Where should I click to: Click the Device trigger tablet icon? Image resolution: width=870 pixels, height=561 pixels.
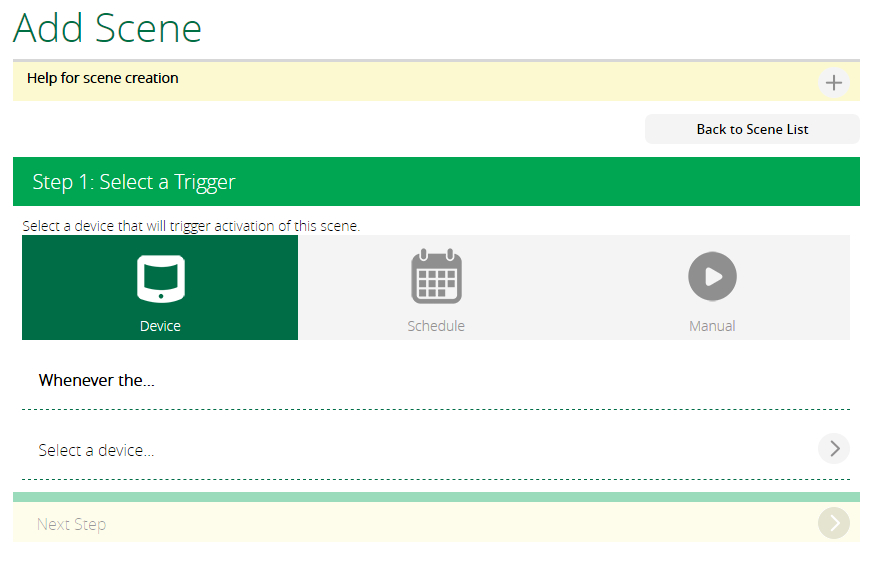[160, 277]
